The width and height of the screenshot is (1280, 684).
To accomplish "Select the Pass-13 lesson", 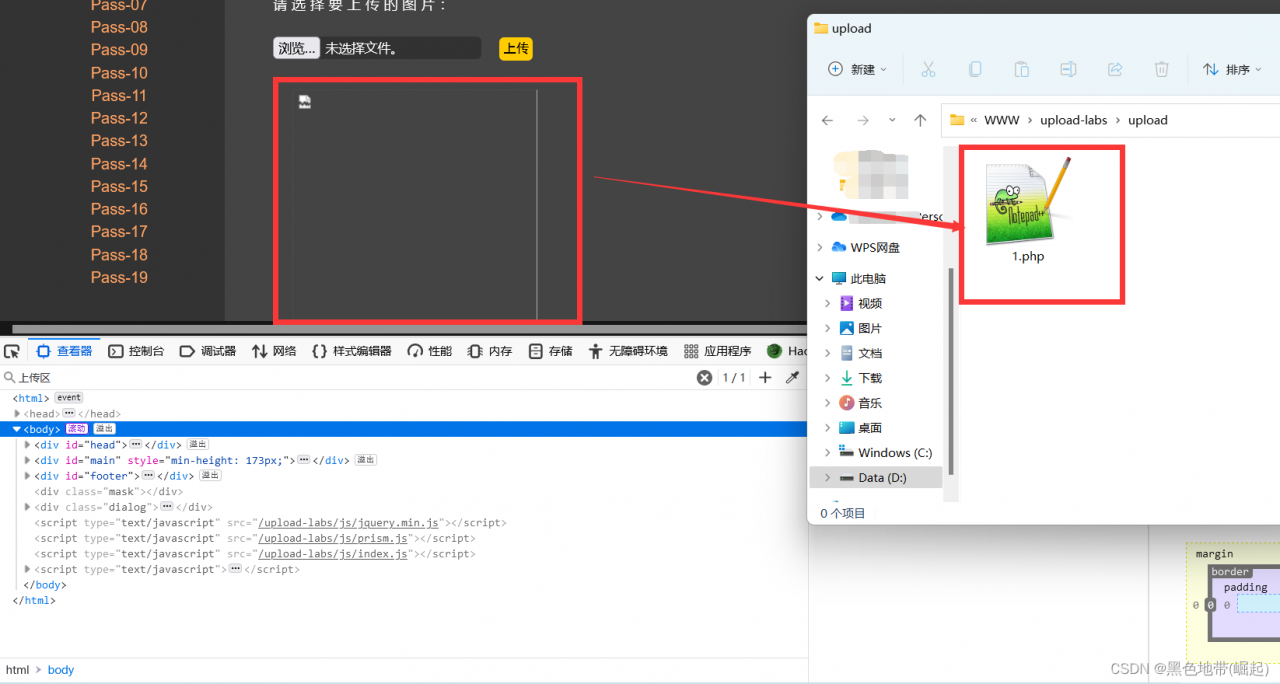I will click(x=119, y=141).
